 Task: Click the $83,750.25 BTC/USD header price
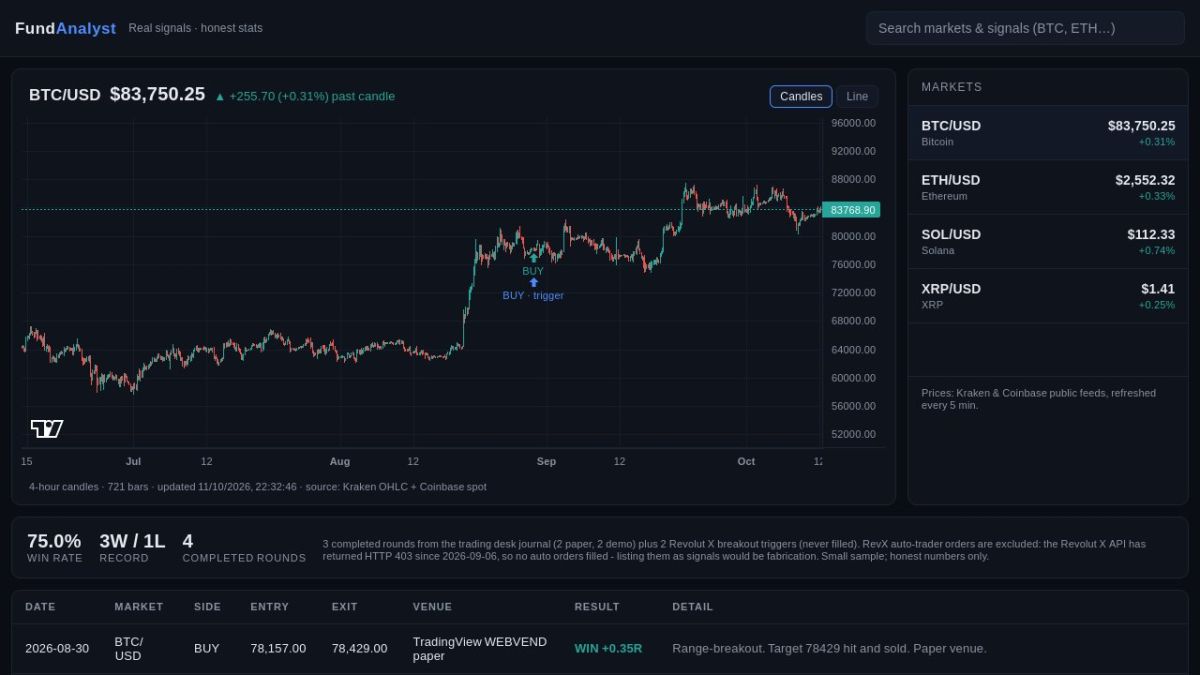click(x=157, y=94)
